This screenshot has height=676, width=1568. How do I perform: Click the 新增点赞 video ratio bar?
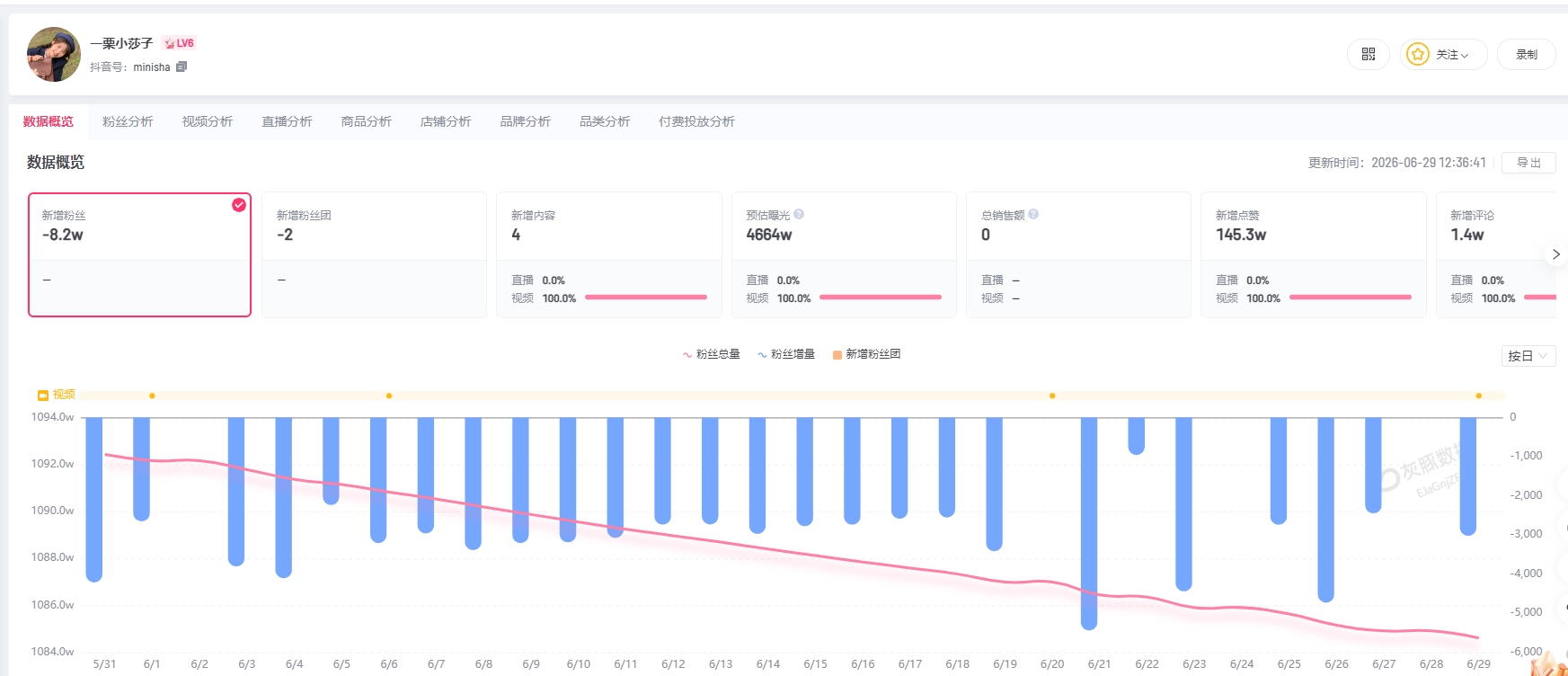pos(1351,298)
